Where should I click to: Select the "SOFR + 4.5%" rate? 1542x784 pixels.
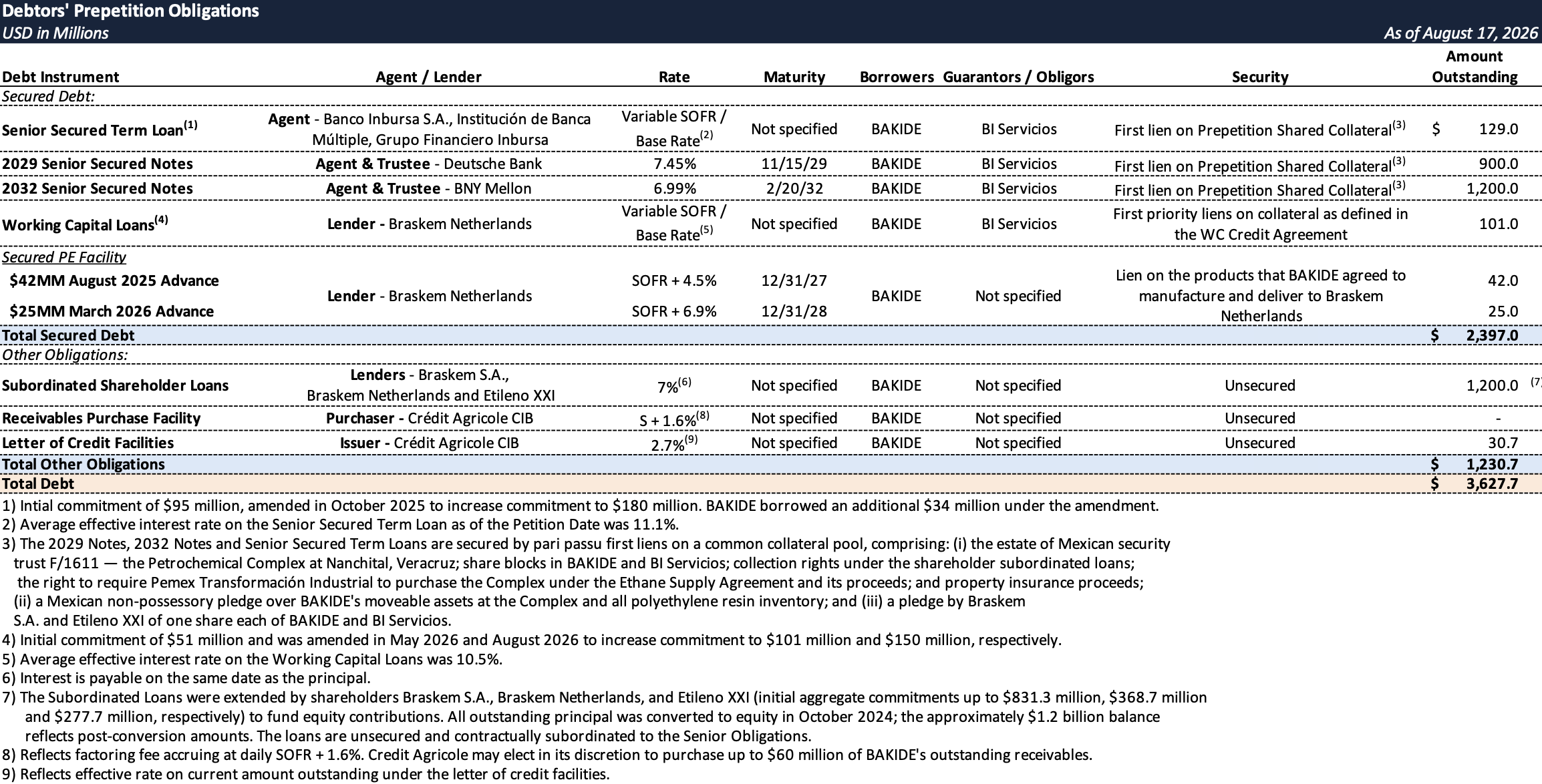click(x=674, y=280)
